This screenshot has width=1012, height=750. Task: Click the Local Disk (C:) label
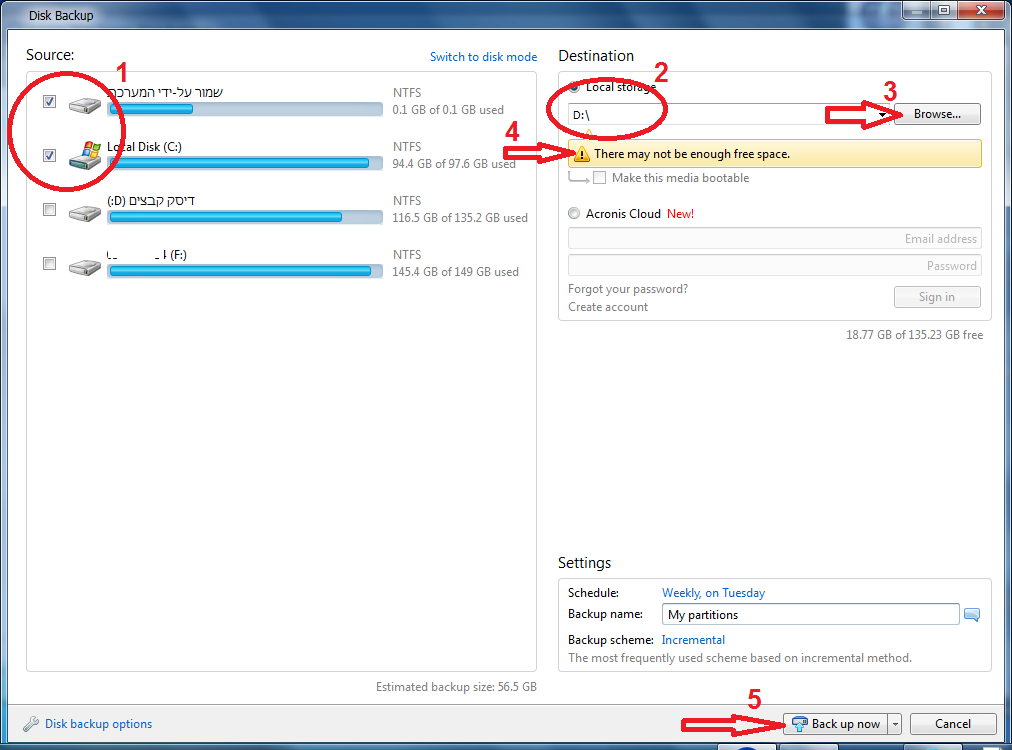[145, 147]
